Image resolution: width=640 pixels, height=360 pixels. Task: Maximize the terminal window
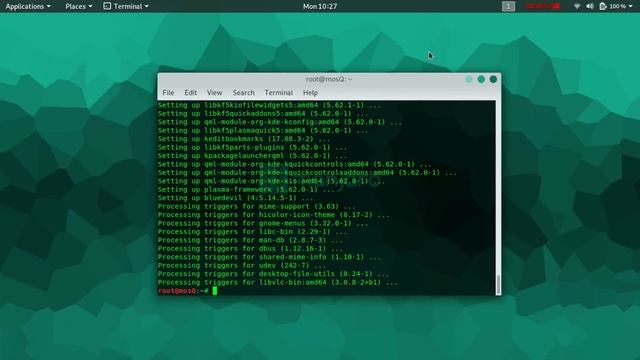(481, 79)
